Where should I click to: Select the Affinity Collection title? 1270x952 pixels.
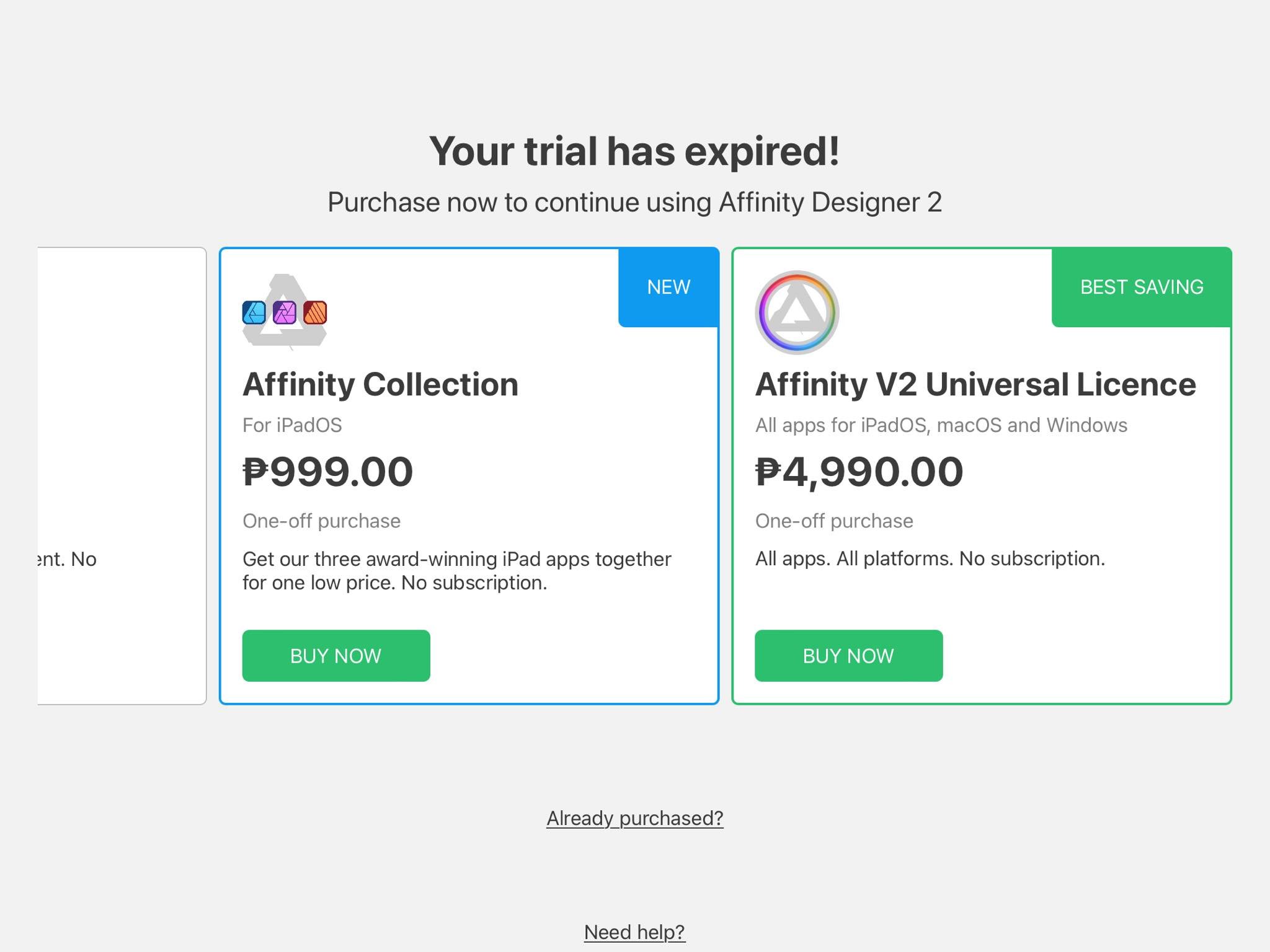pos(380,384)
